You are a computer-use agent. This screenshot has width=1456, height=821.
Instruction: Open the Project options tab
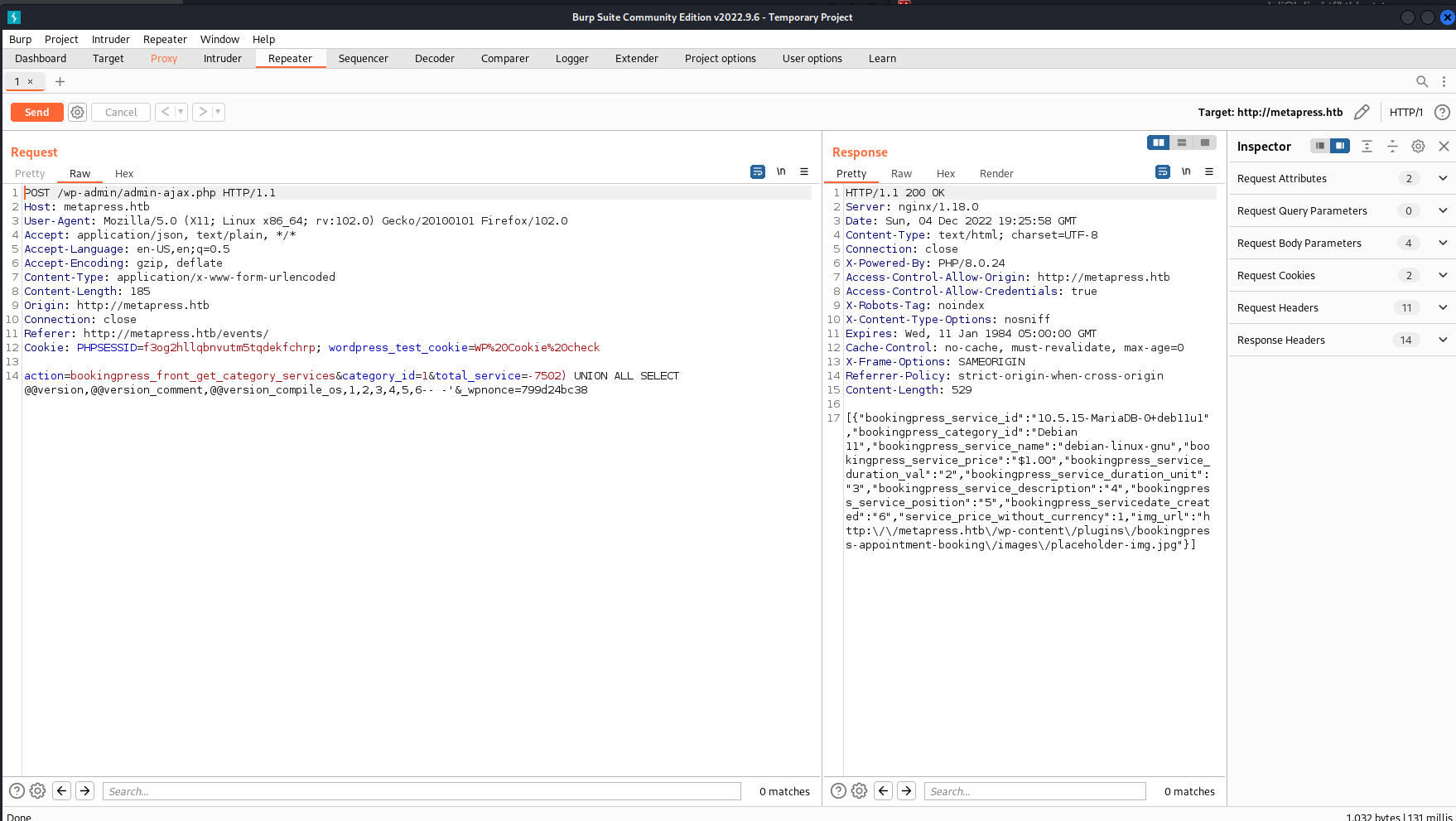coord(721,58)
